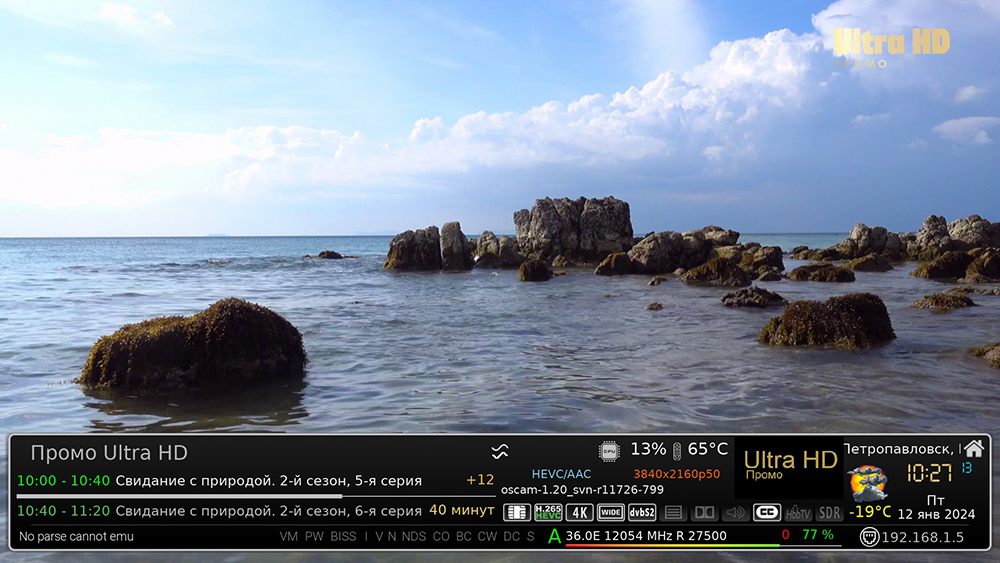Viewport: 1000px width, 563px height.
Task: Click the dvbS2 tuner type icon
Action: (x=642, y=513)
